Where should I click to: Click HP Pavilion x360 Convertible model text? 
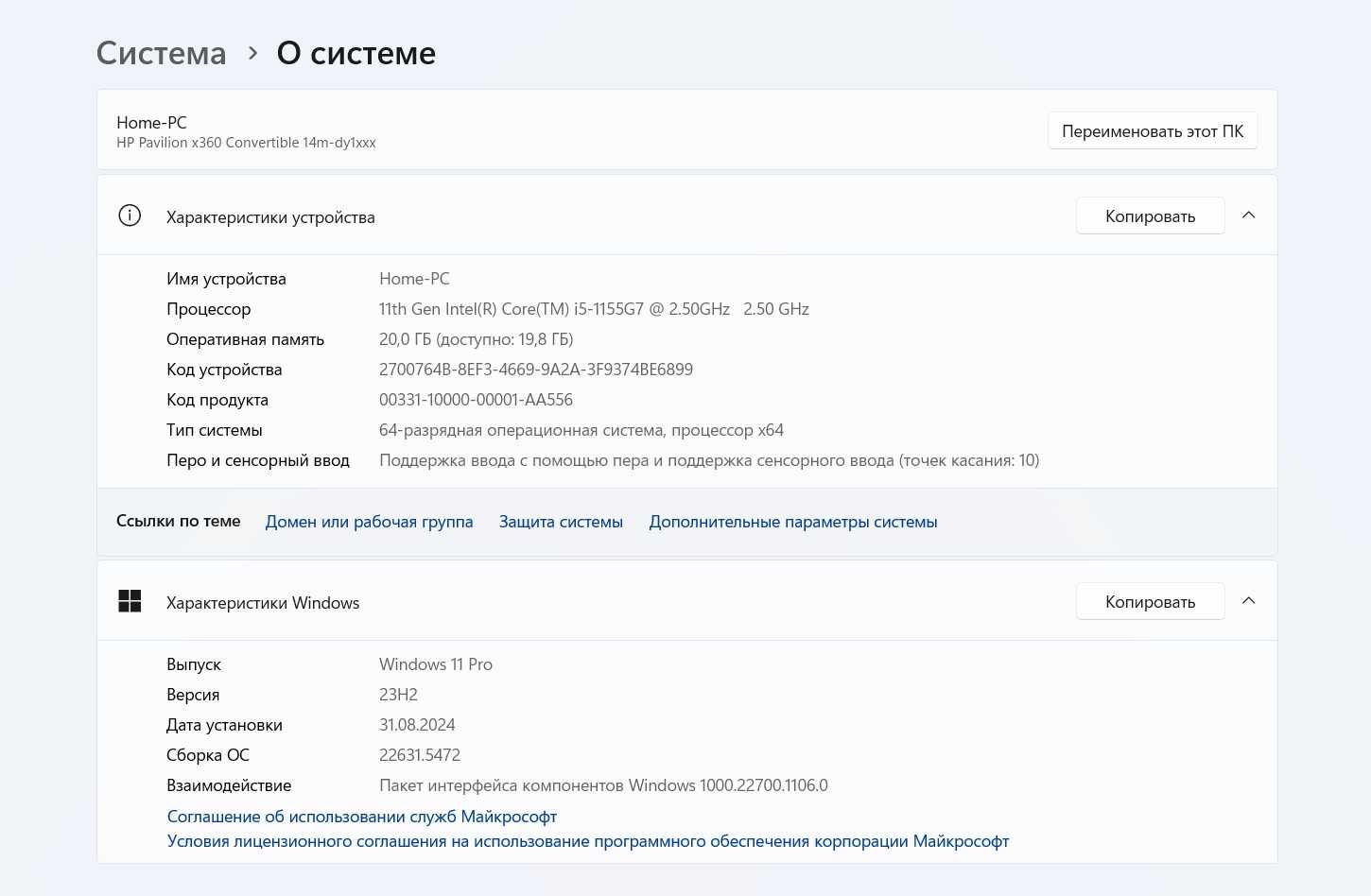pos(246,143)
